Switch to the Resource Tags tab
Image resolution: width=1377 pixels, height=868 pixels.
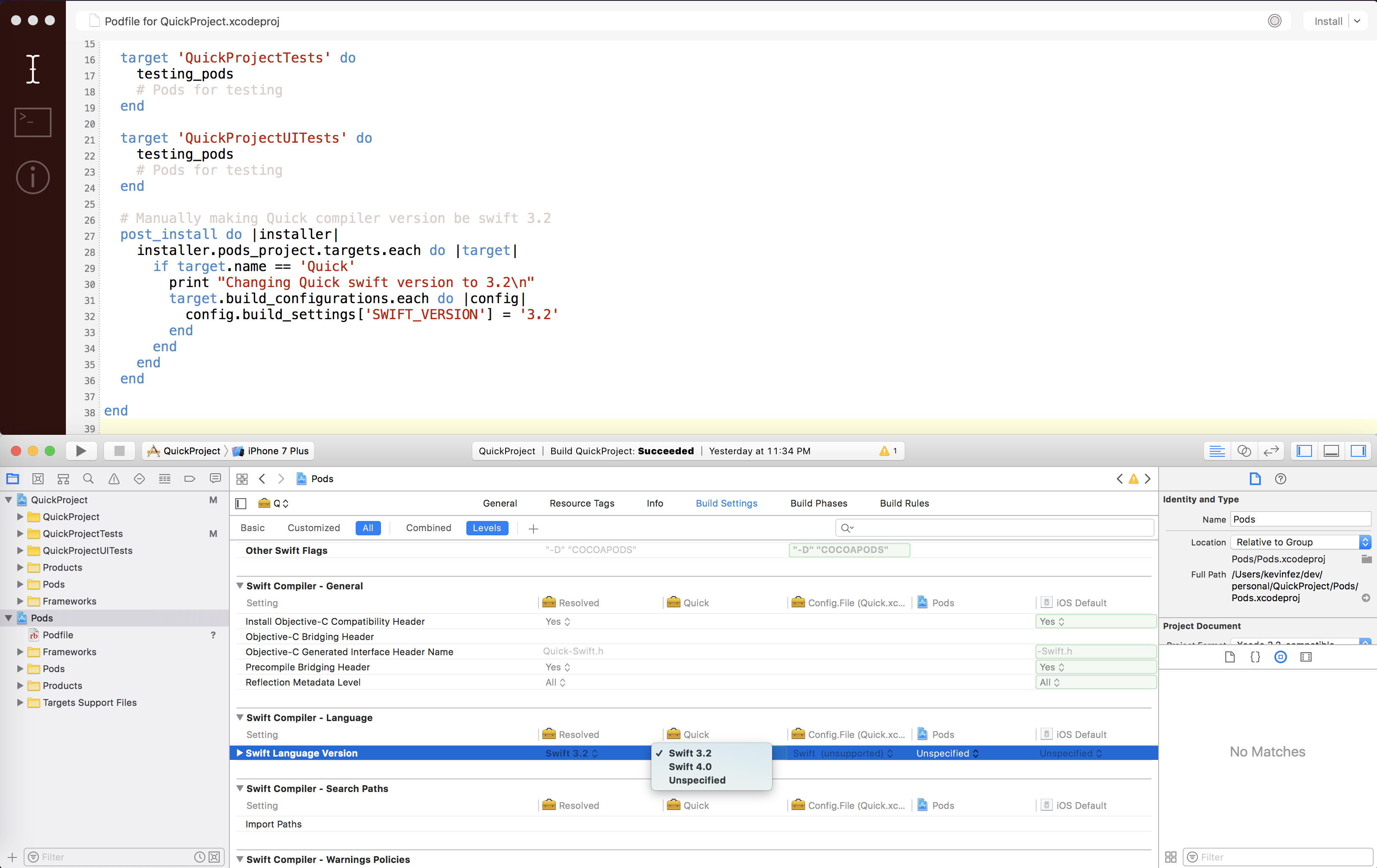tap(582, 503)
